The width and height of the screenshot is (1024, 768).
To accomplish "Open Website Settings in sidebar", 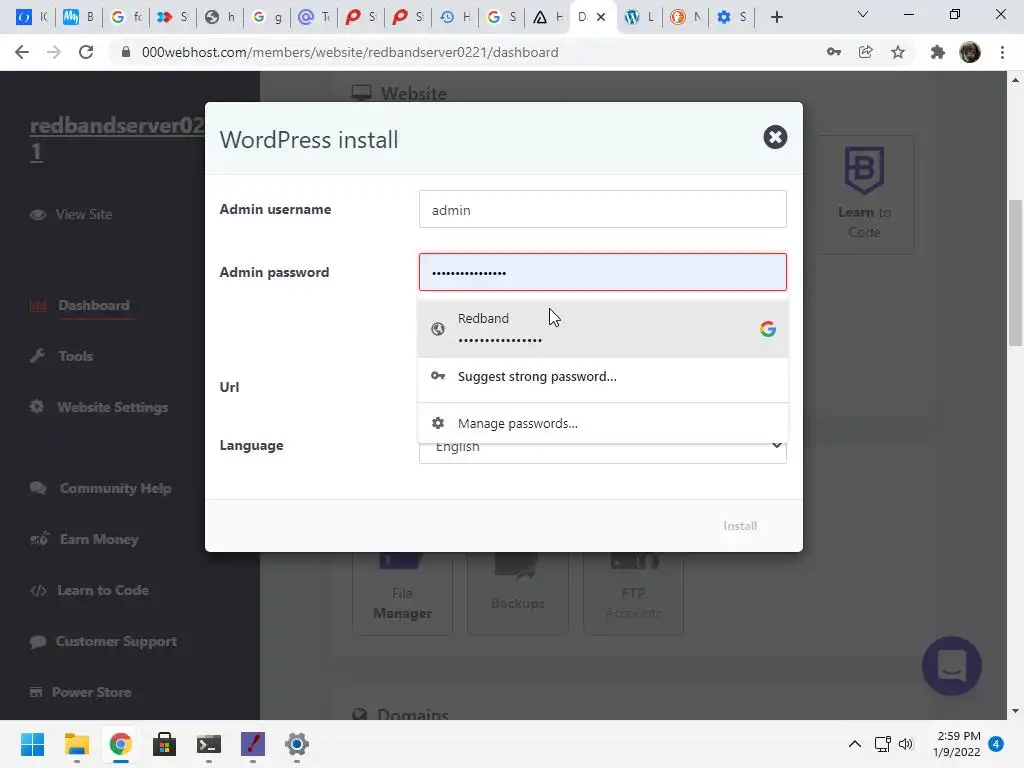I will (112, 407).
